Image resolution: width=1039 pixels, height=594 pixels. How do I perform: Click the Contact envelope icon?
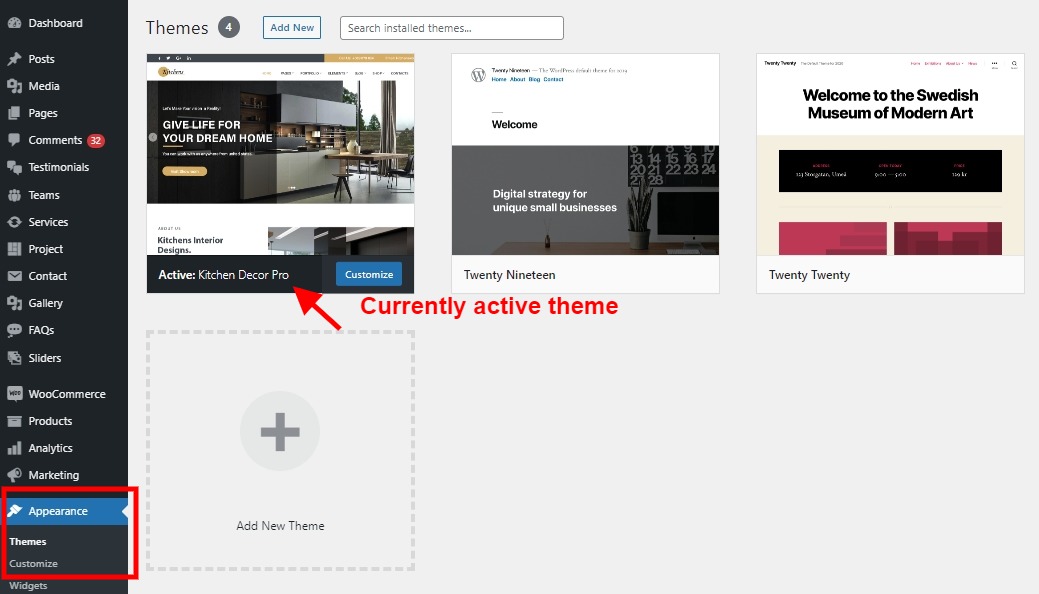coord(14,276)
